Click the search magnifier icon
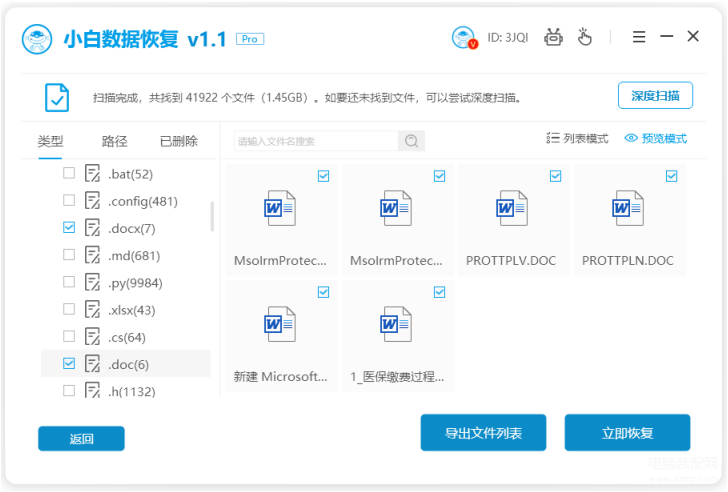 [x=411, y=141]
